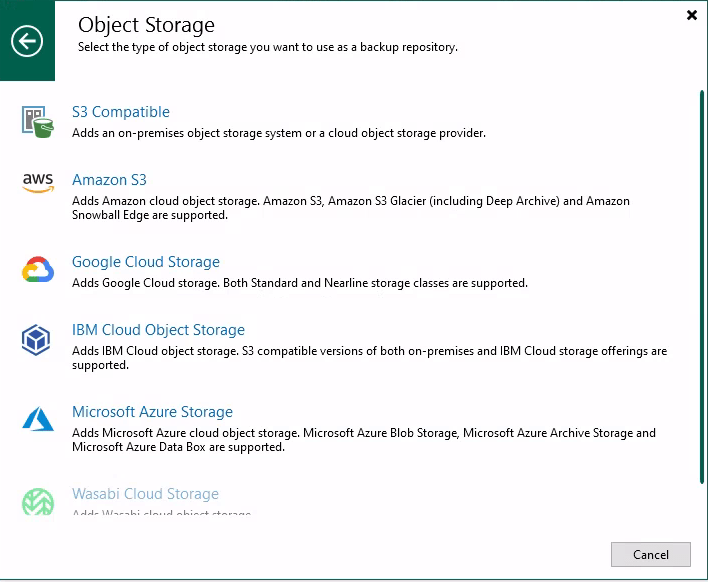
Task: Close the Object Storage dialog
Action: [691, 15]
